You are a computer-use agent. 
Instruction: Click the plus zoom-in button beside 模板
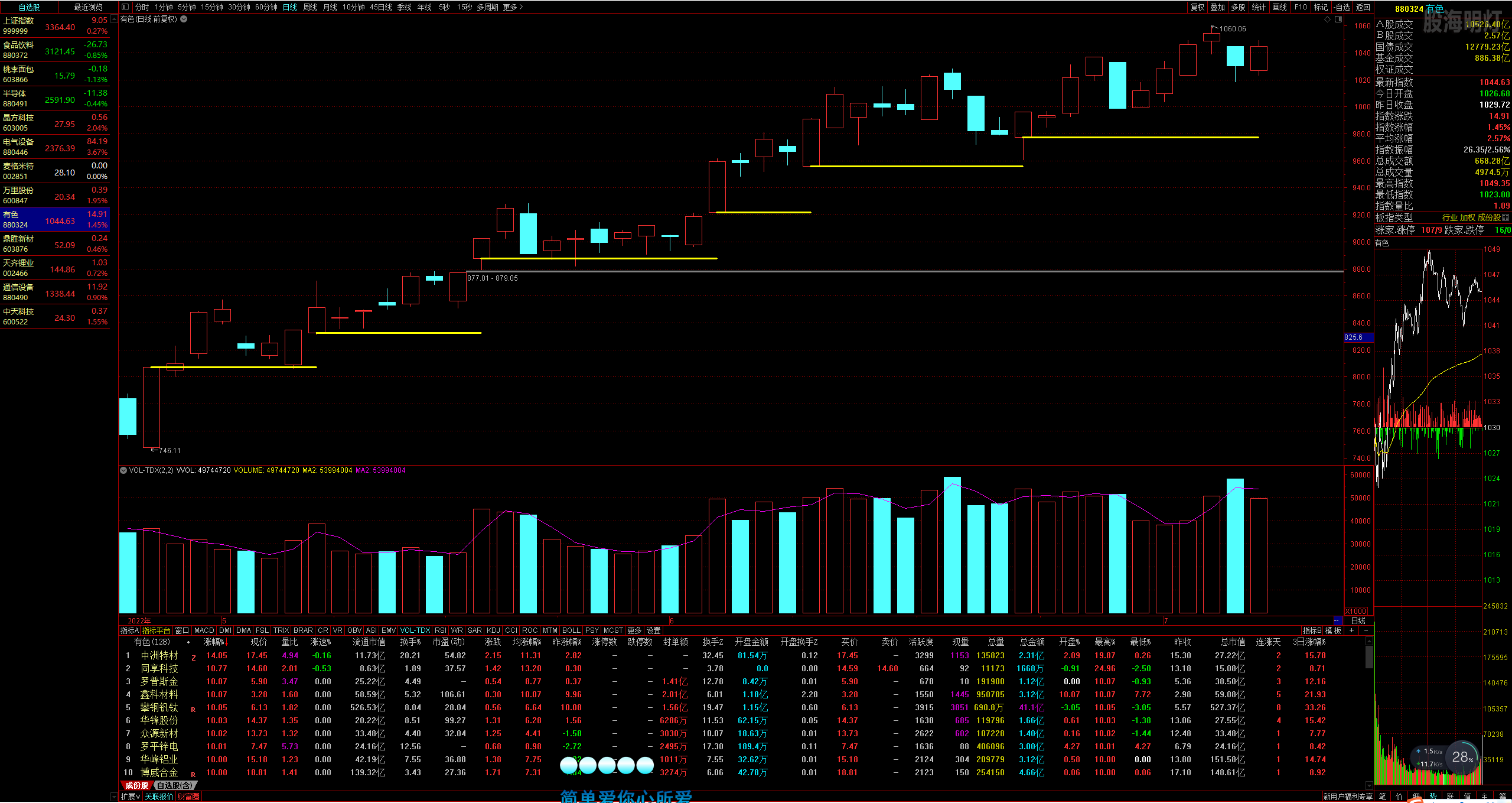(1351, 630)
